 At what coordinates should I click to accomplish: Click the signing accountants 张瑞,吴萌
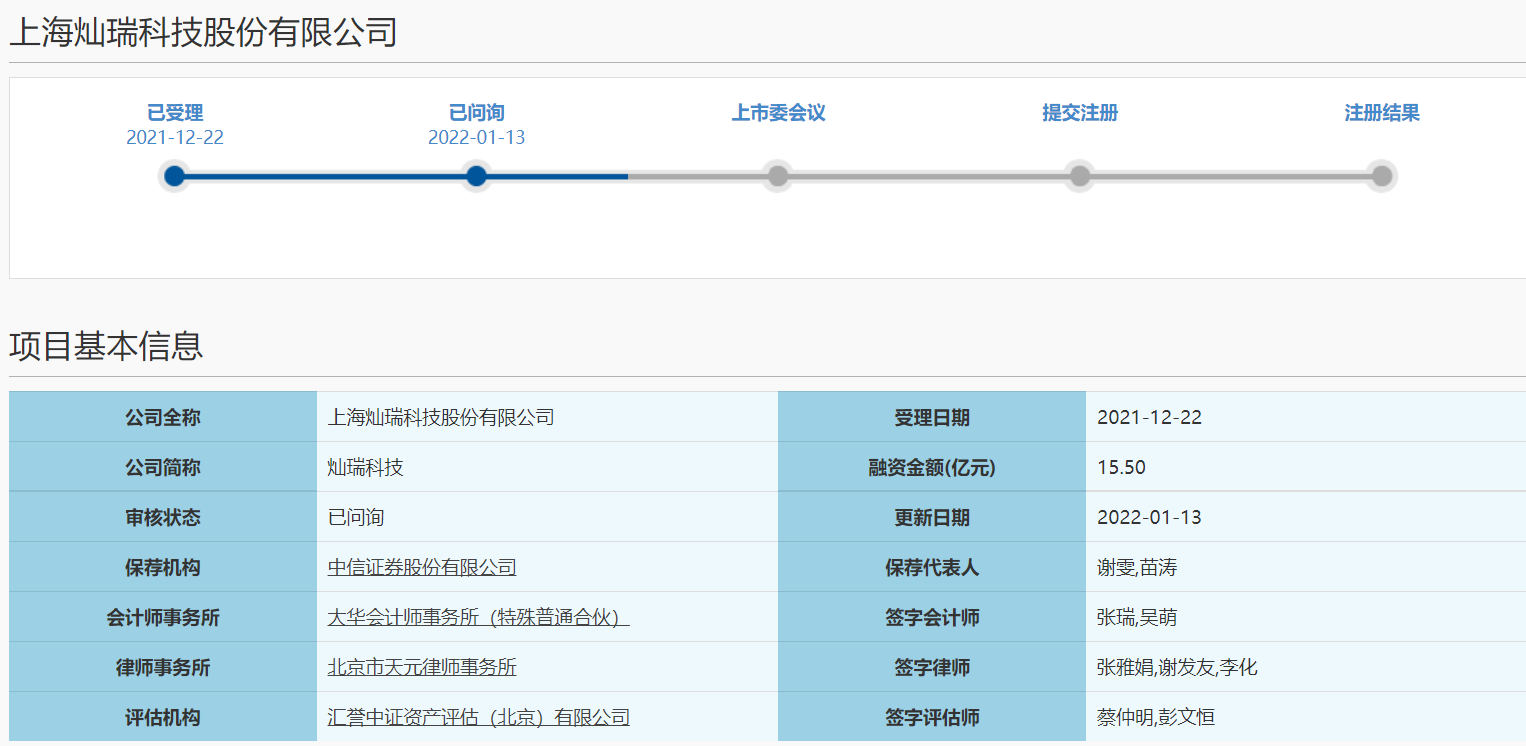(1137, 618)
